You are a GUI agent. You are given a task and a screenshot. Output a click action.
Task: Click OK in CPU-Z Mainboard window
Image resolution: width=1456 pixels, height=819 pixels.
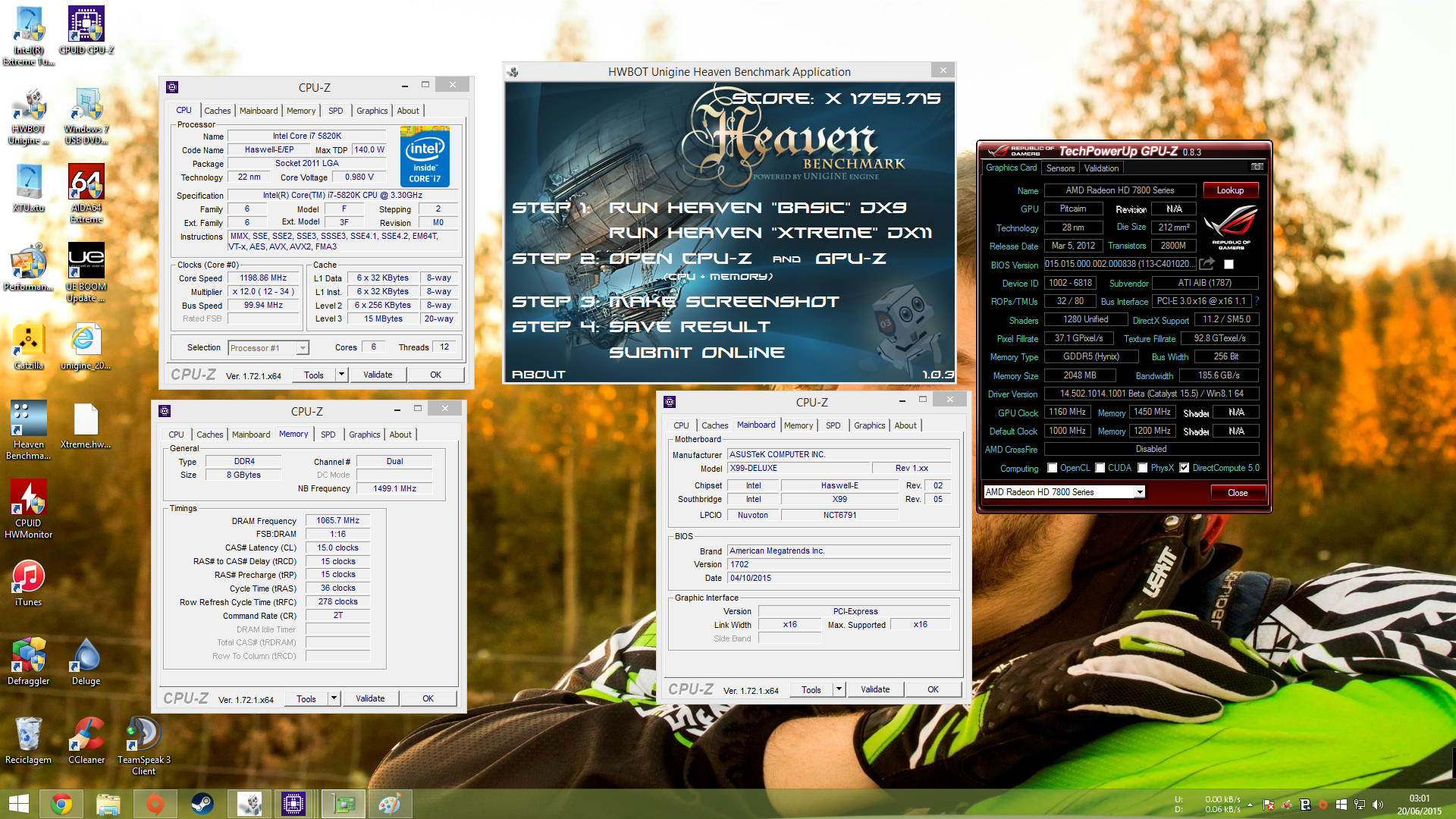(x=933, y=689)
